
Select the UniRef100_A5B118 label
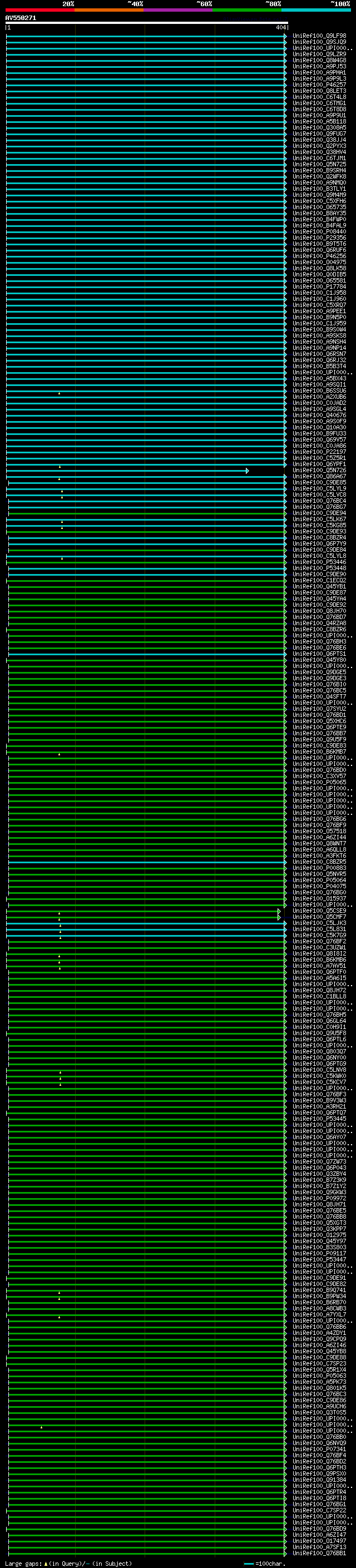pyautogui.click(x=319, y=122)
